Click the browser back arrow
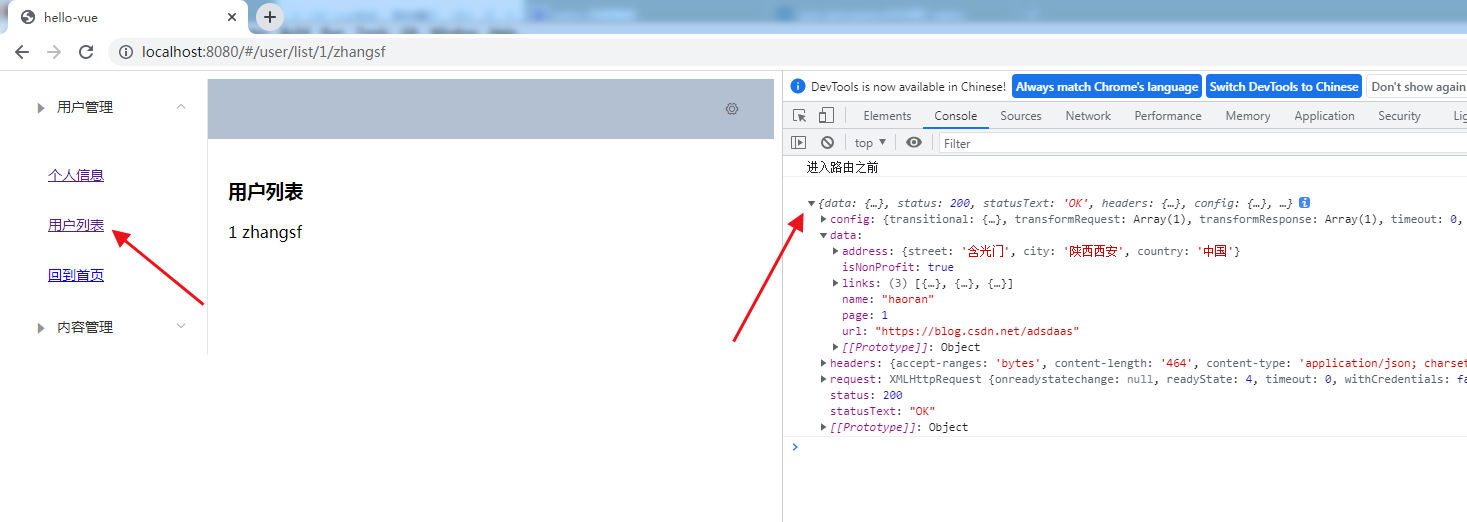 22,52
